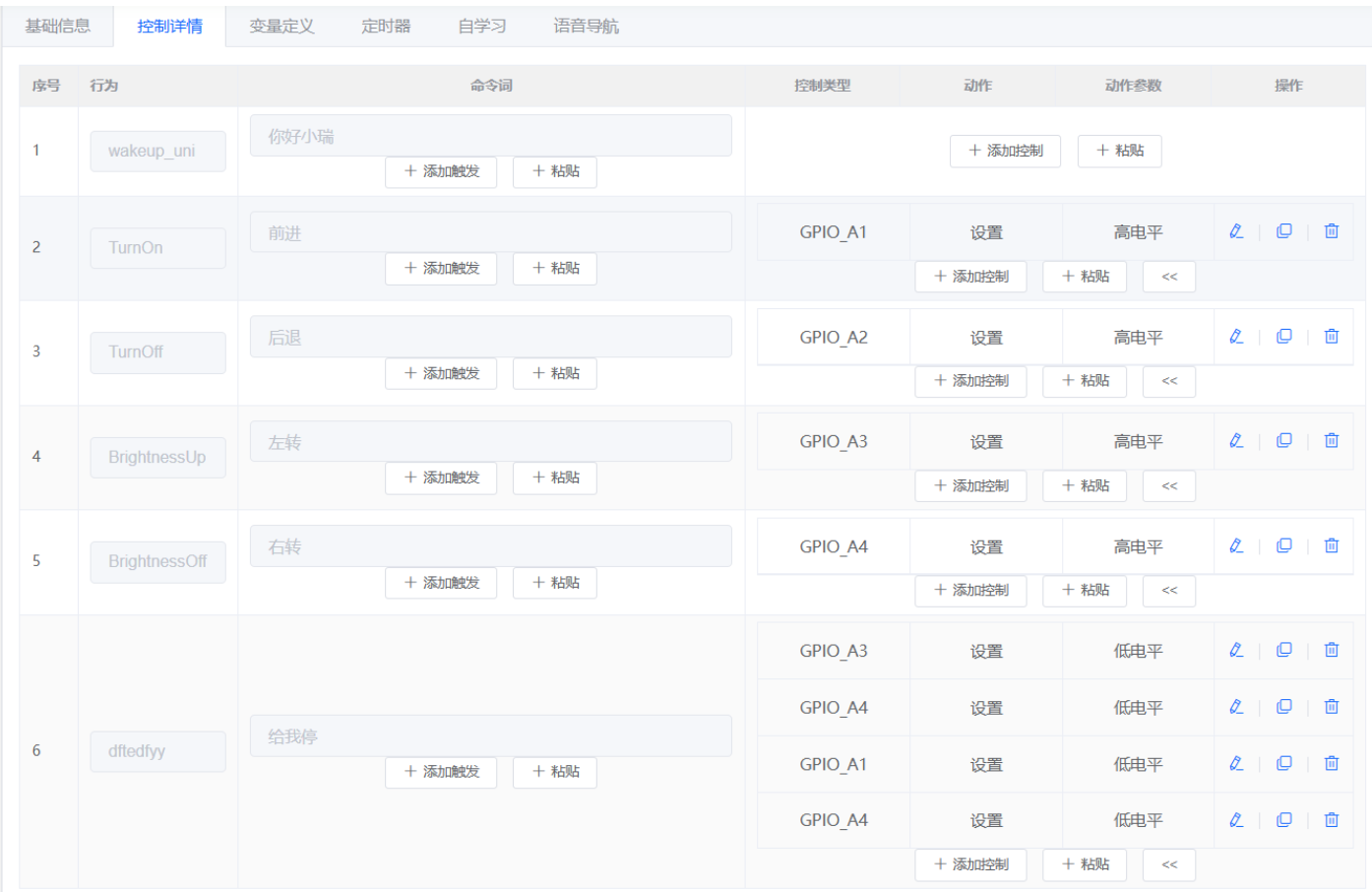Edit the GPIO_A3 control in BrightnessUp row
Viewport: 1372px width, 892px height.
[x=1236, y=441]
